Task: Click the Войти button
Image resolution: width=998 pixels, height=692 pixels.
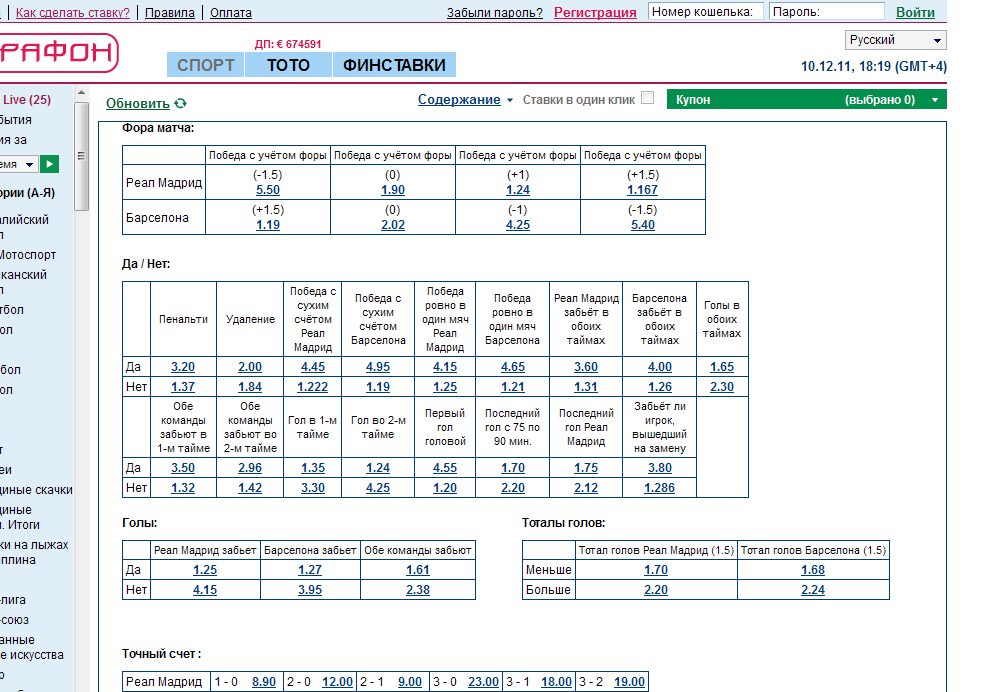Action: (x=915, y=12)
